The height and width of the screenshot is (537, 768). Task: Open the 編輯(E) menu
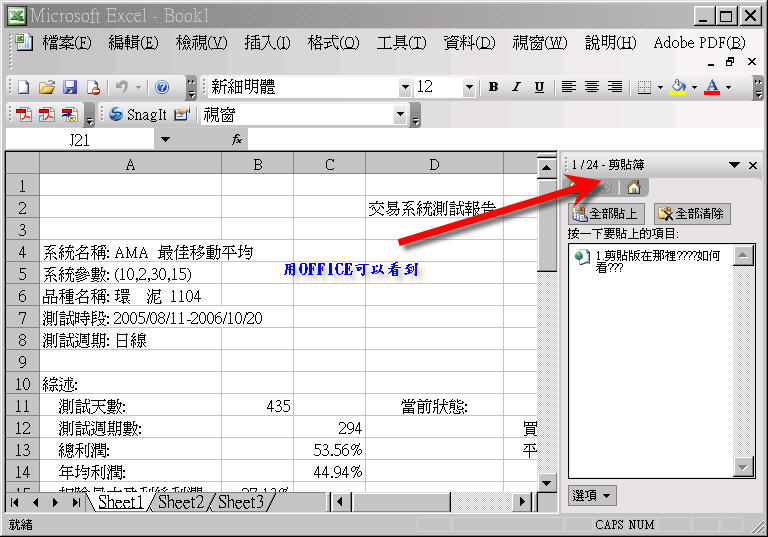[133, 43]
